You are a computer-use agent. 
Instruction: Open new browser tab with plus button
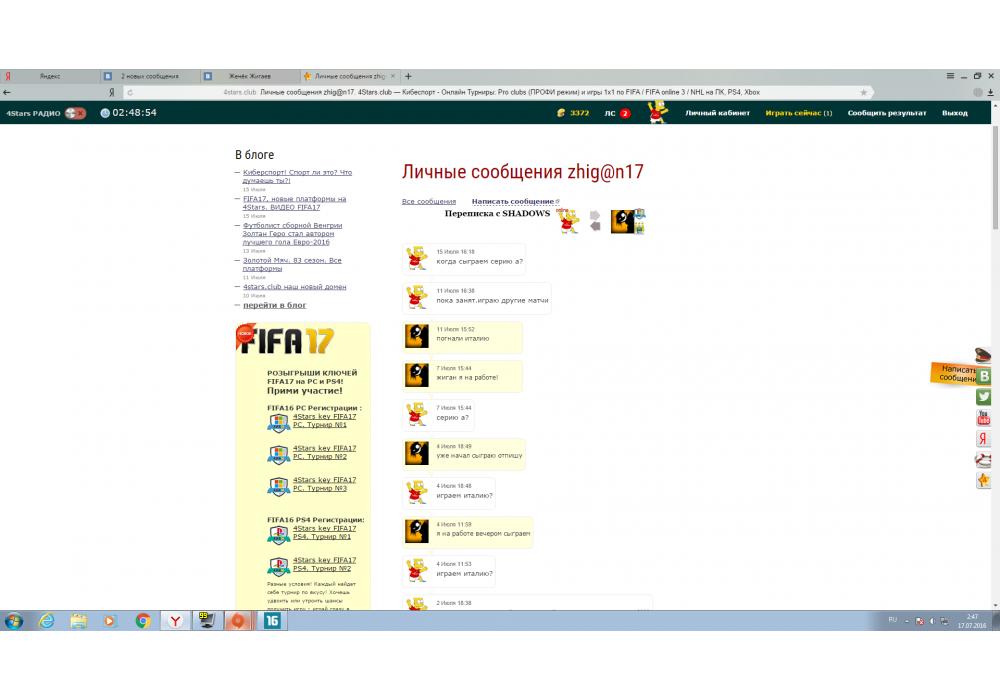pyautogui.click(x=408, y=76)
